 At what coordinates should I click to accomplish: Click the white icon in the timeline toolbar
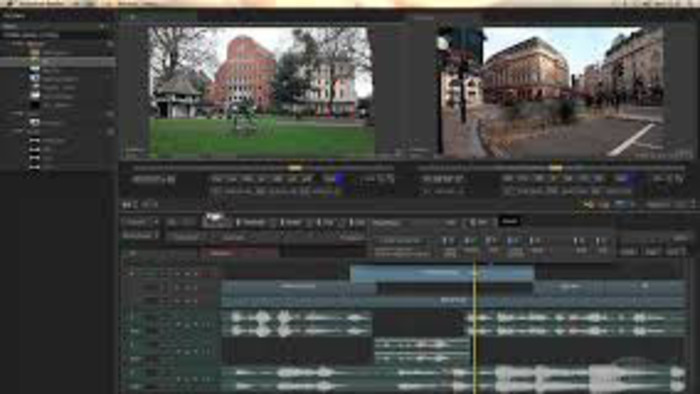pos(214,220)
